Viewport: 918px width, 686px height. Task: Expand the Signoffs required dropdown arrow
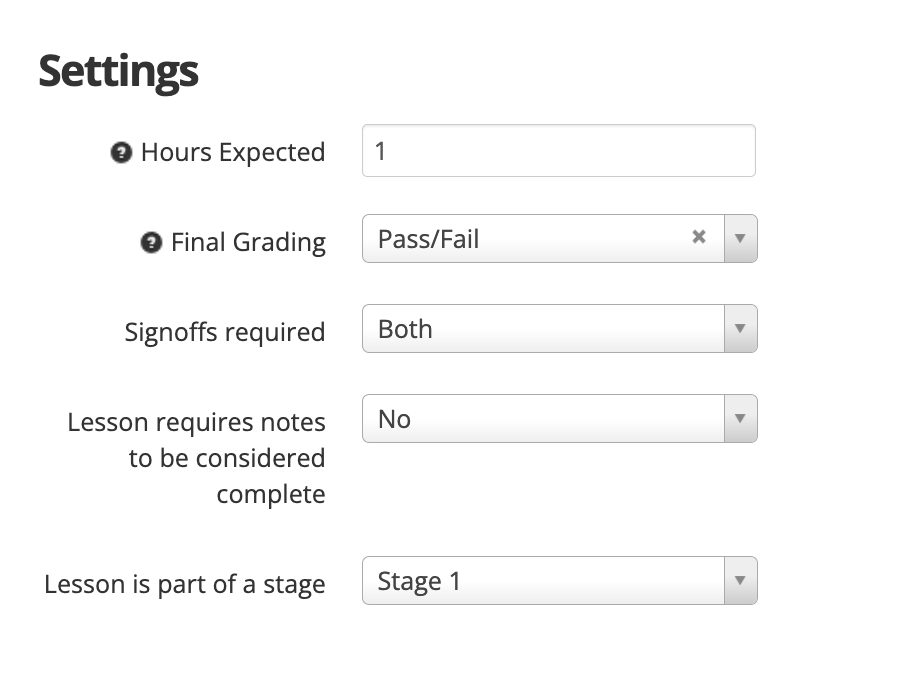point(741,329)
